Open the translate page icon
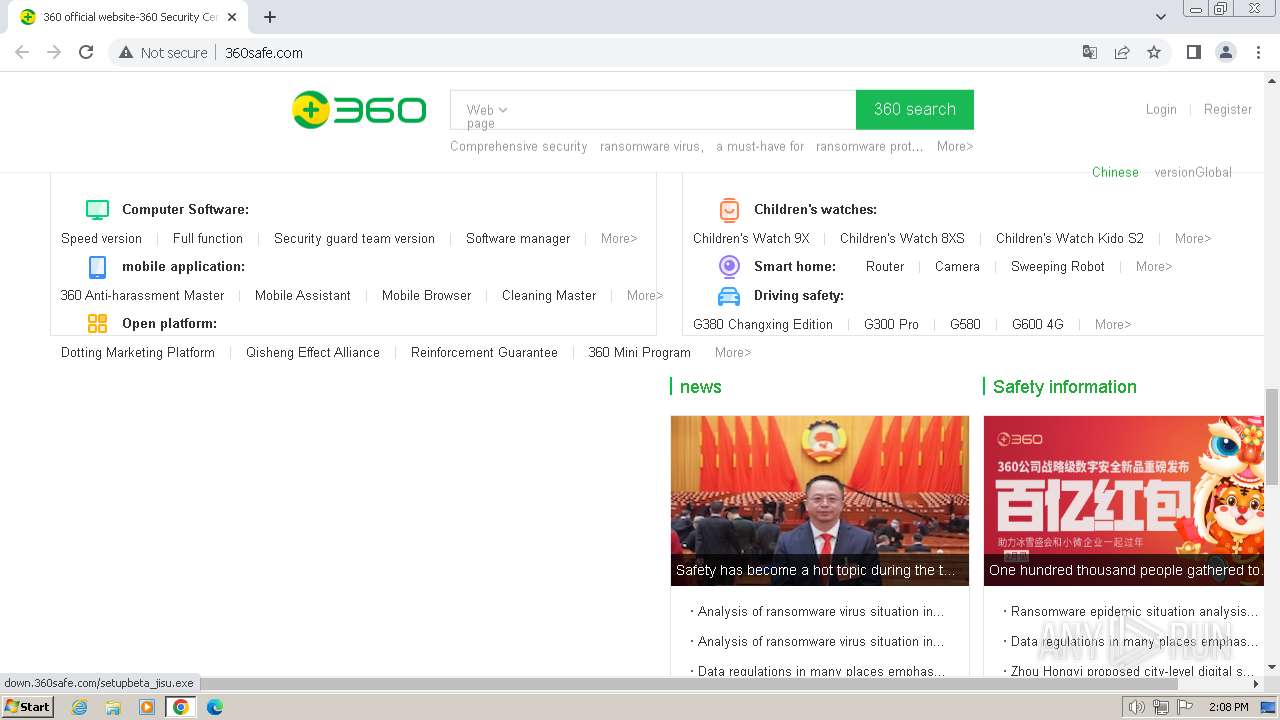Viewport: 1280px width, 720px height. tap(1090, 52)
